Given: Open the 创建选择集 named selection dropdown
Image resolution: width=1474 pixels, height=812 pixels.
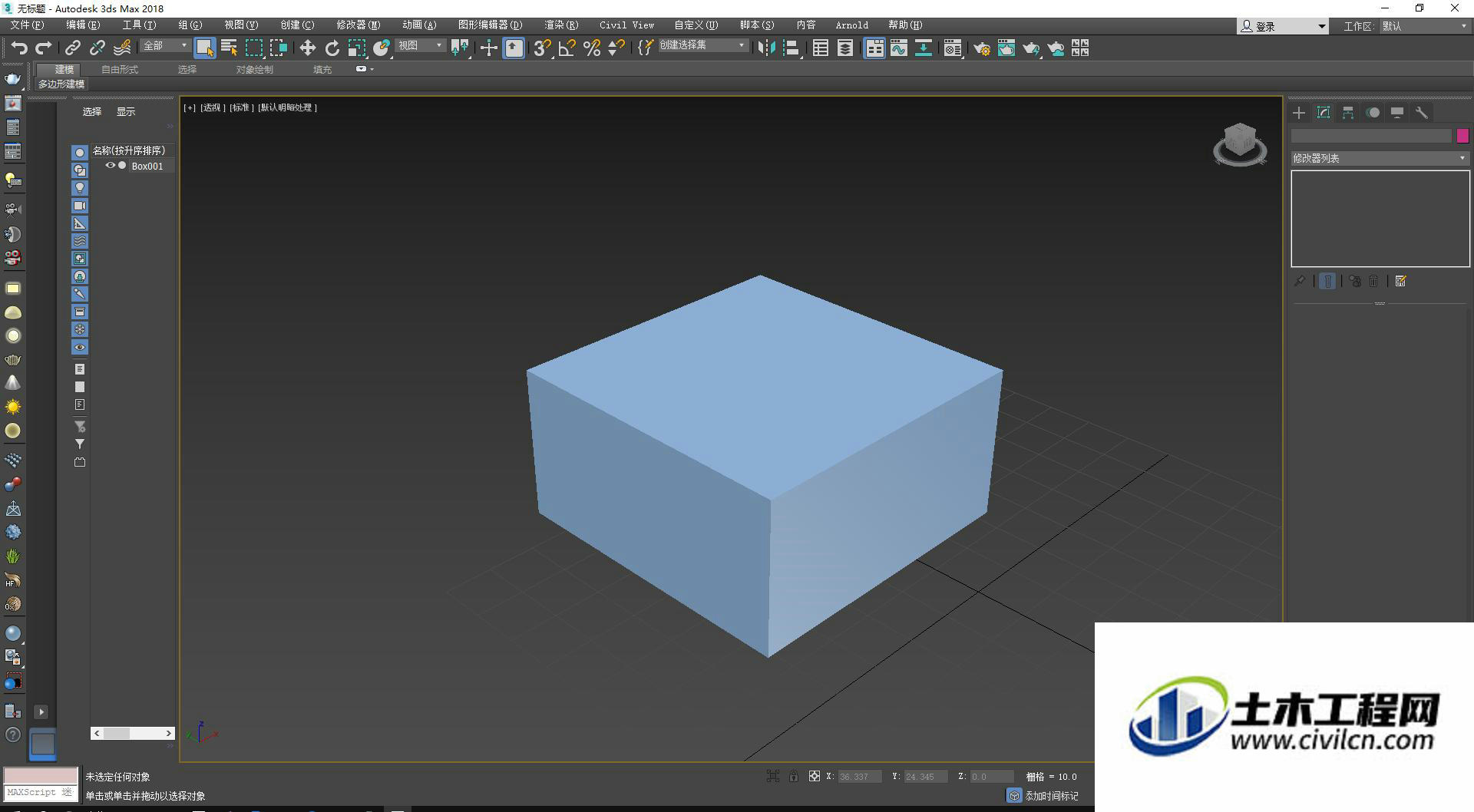Looking at the screenshot, I should tap(702, 45).
